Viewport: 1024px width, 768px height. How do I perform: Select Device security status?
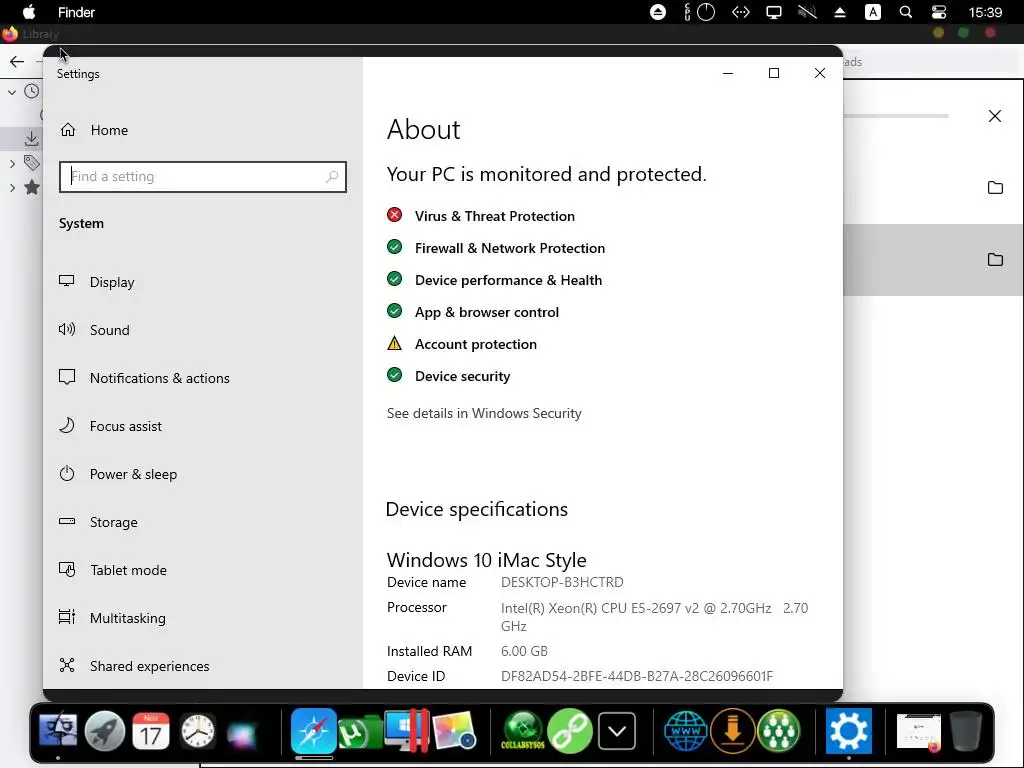449,376
